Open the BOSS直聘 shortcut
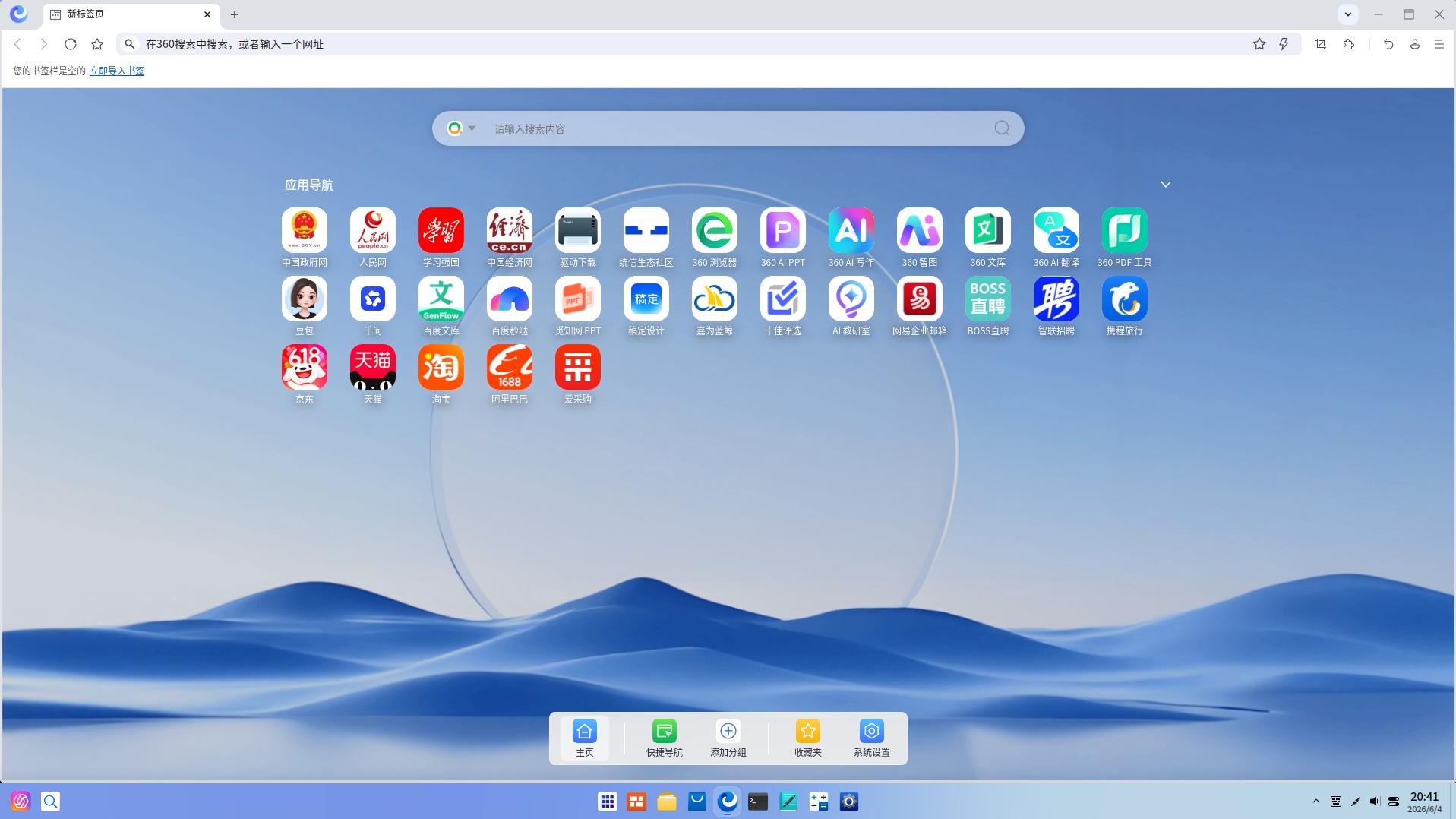1456x819 pixels. pos(988,299)
